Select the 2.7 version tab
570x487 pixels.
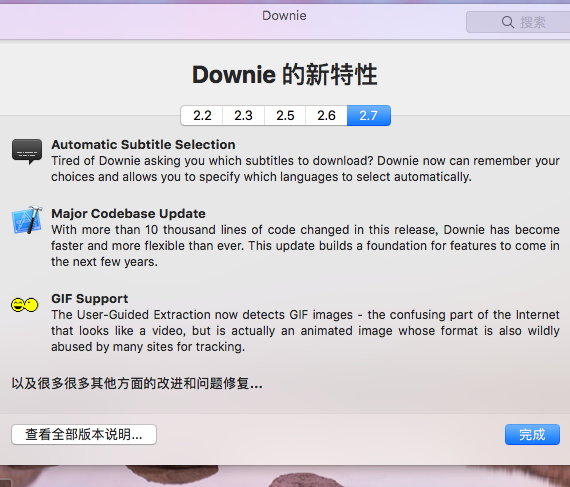(x=369, y=116)
